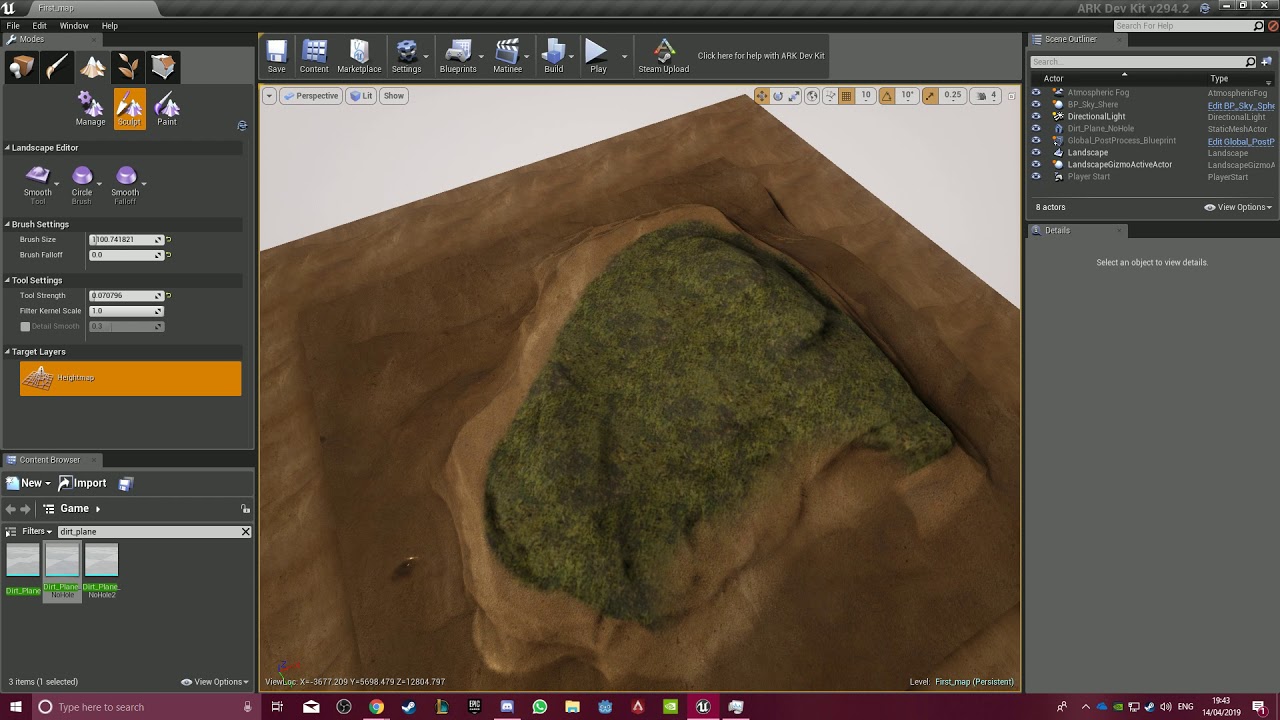Click the Build lighting icon
1280x720 pixels.
coord(553,56)
